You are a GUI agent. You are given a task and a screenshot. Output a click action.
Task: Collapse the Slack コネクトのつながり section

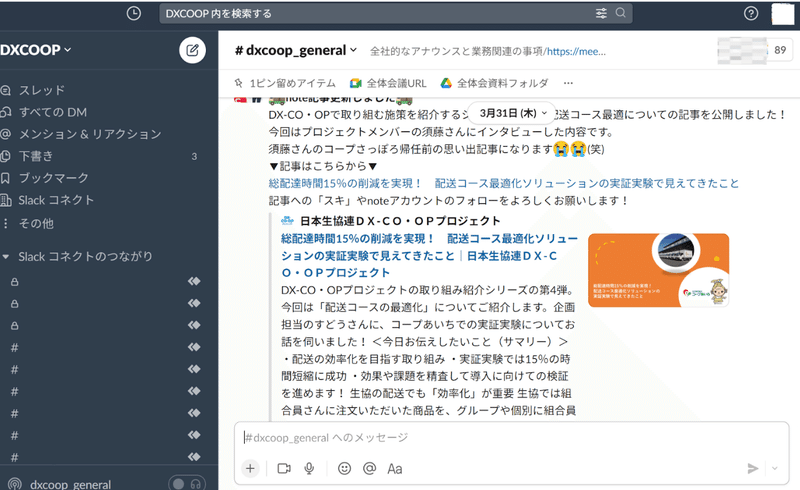[x=6, y=257]
